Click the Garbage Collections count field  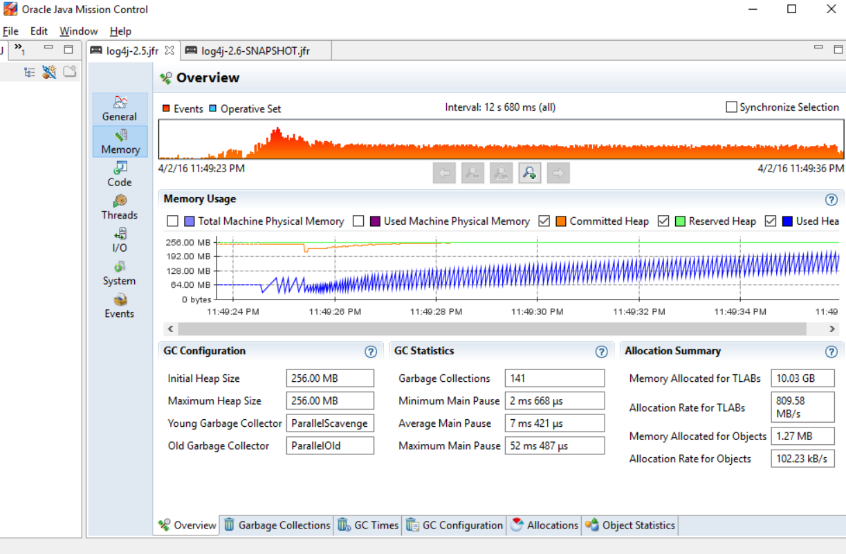(555, 378)
